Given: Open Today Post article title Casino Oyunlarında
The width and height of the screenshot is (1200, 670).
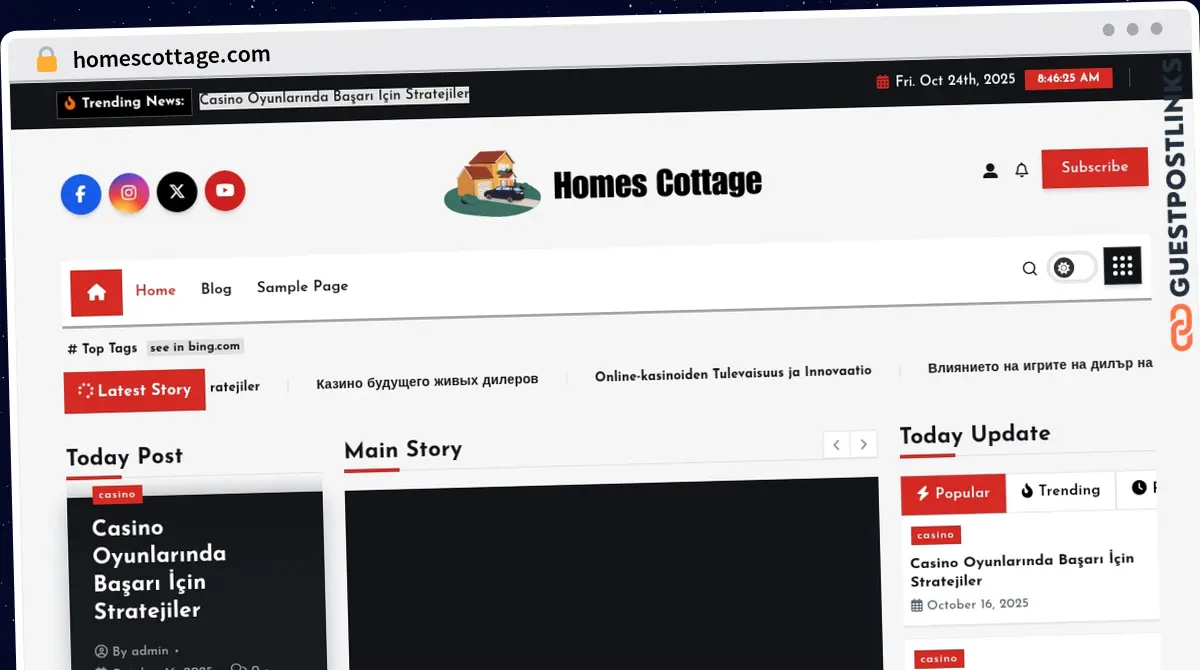Looking at the screenshot, I should click(159, 568).
